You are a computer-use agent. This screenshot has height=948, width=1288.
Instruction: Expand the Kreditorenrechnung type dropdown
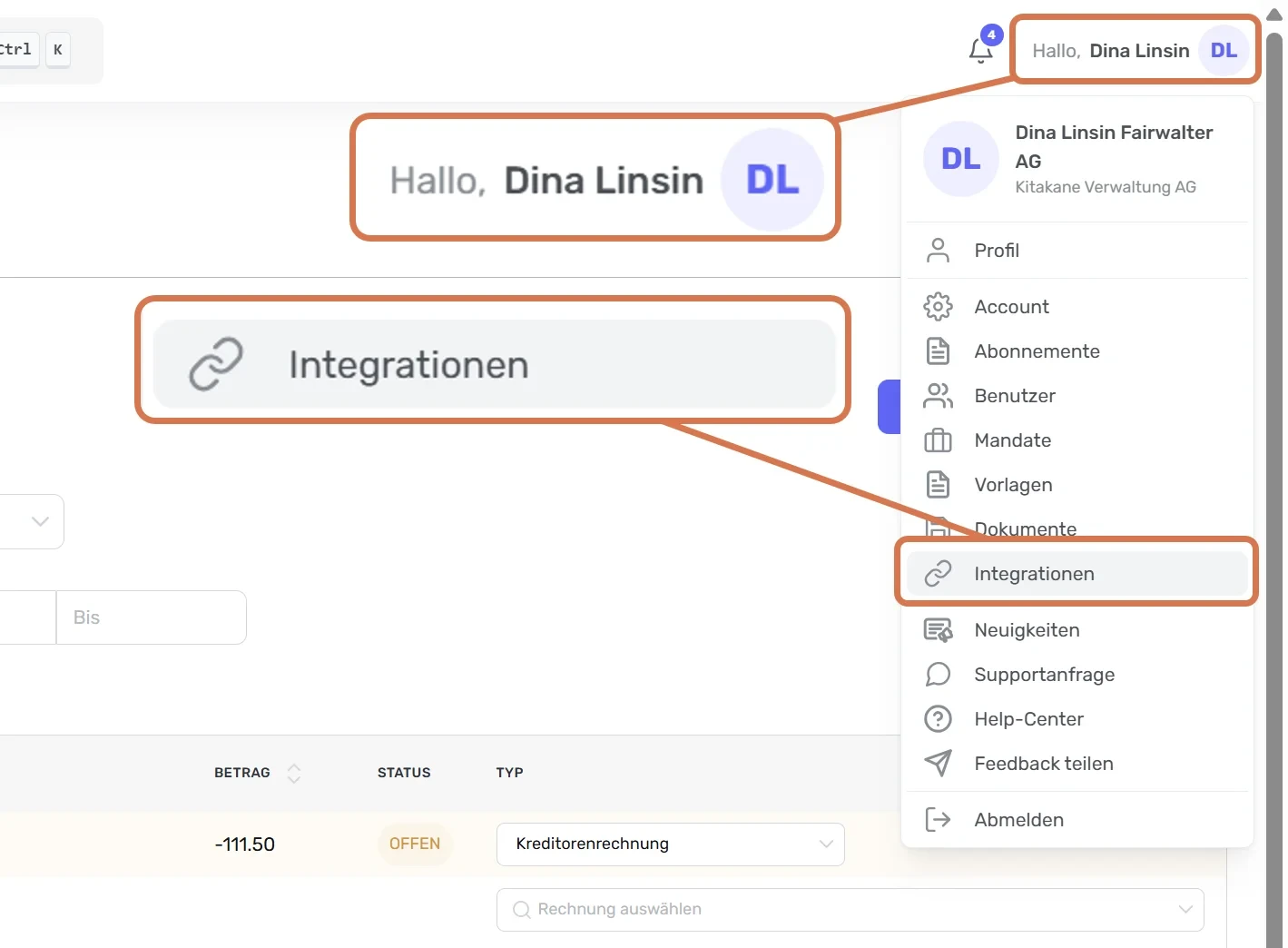pos(671,844)
